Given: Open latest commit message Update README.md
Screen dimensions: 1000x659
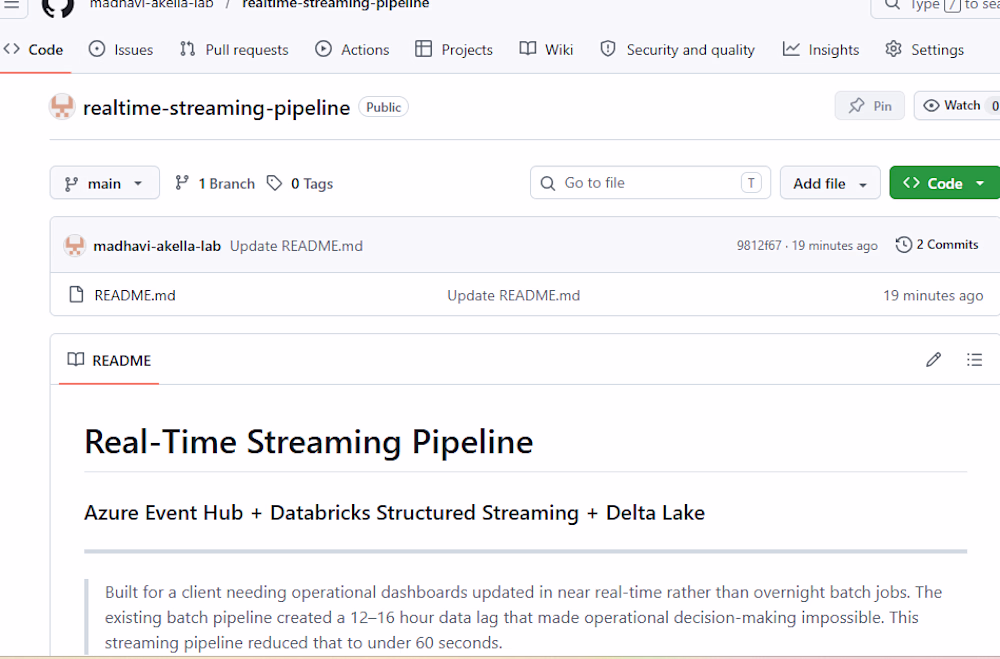Looking at the screenshot, I should point(296,246).
